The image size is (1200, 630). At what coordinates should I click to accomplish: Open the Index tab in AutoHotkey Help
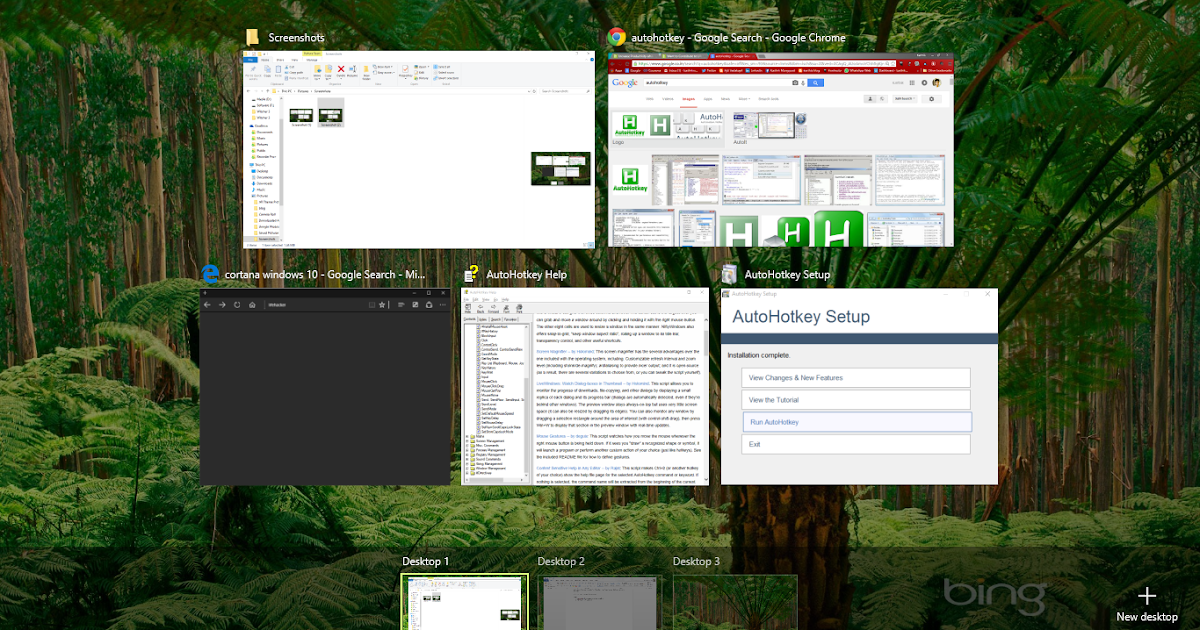pyautogui.click(x=483, y=319)
